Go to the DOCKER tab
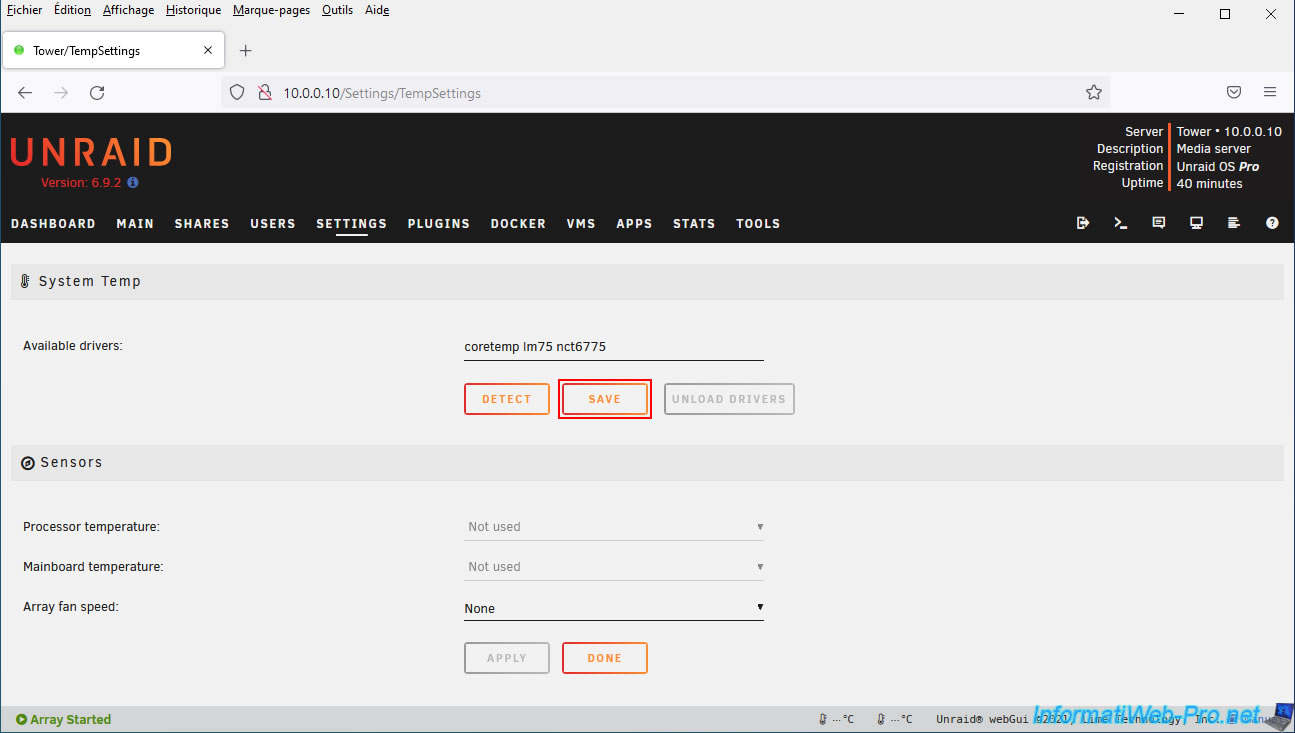The image size is (1295, 733). [517, 224]
